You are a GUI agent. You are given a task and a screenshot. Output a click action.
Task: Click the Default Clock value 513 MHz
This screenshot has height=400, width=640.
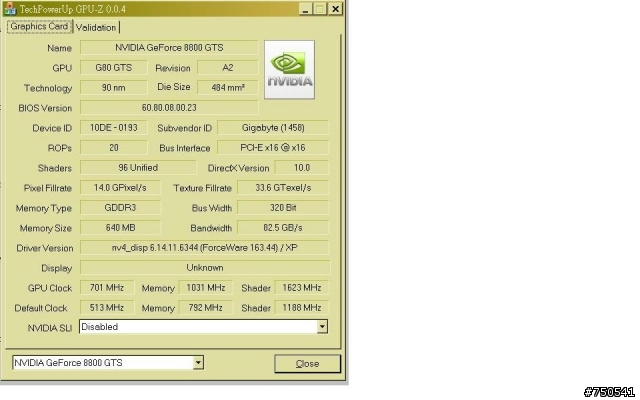pos(107,308)
